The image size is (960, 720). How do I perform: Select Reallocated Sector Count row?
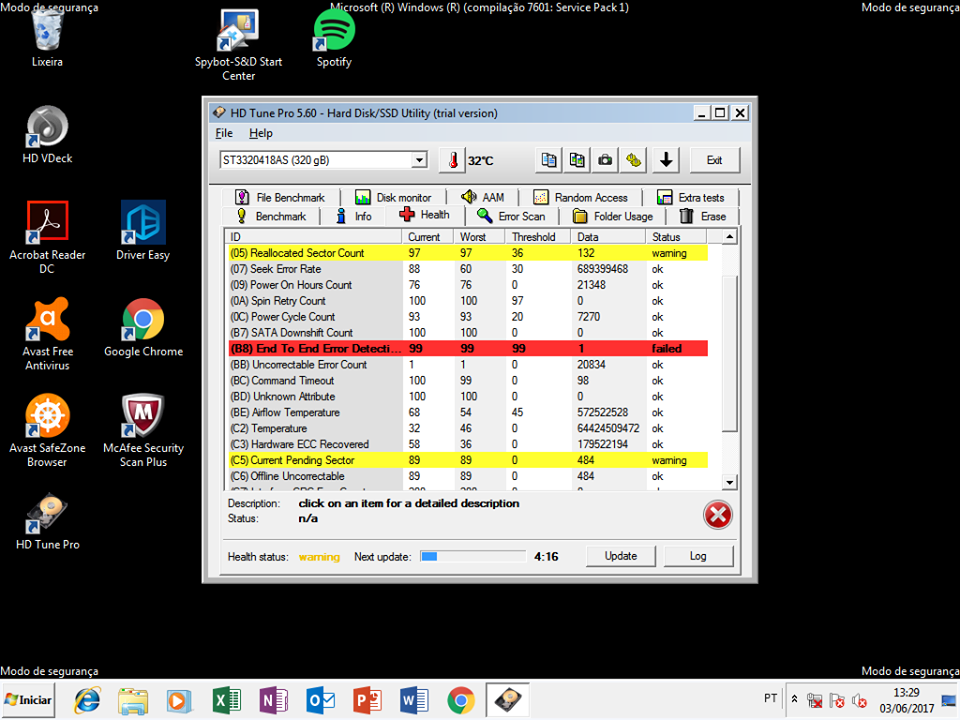pos(468,253)
